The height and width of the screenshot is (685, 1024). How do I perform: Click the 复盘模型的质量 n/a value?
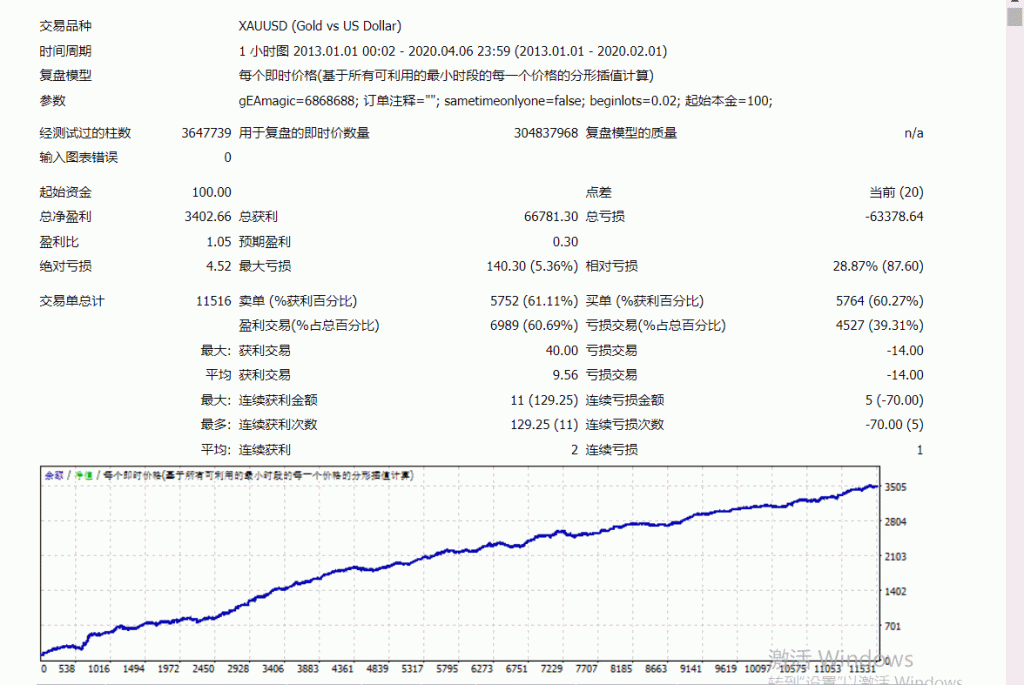point(913,133)
